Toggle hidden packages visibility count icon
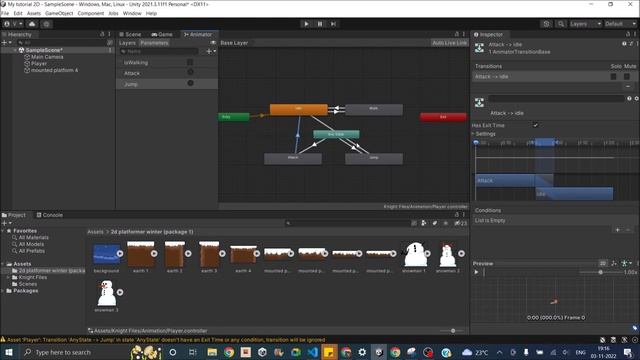Screen dimensions: 640x360 [x=461, y=223]
